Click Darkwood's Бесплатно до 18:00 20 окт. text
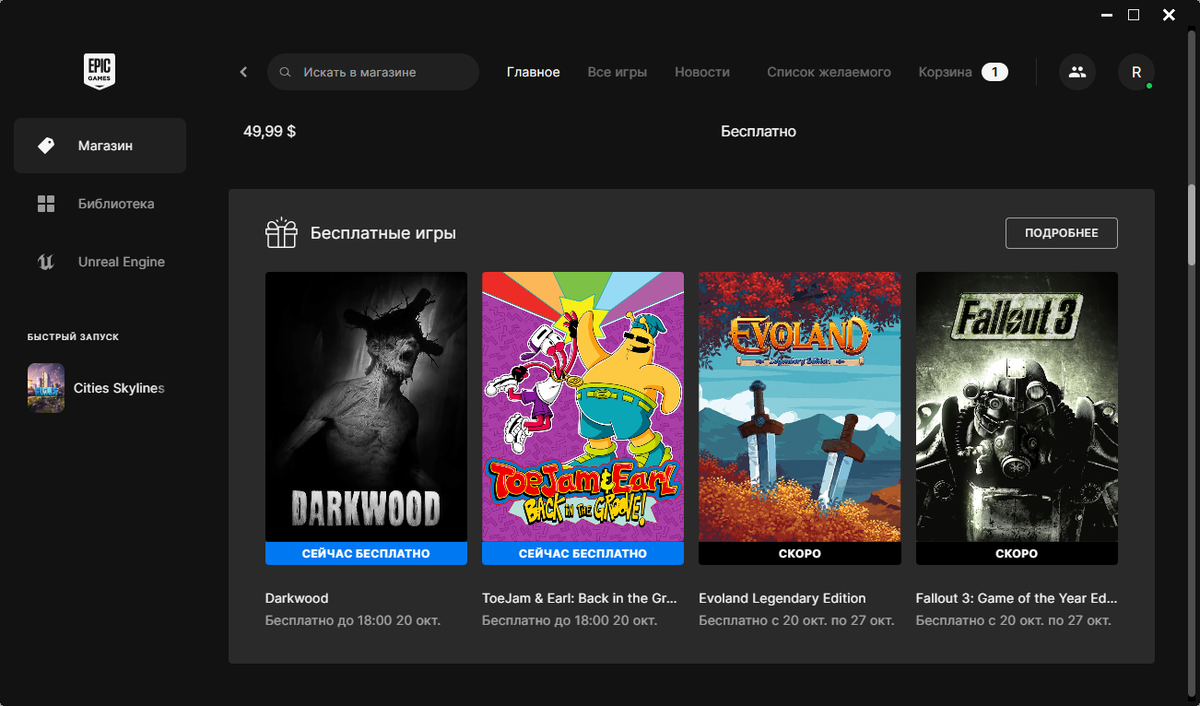 pyautogui.click(x=353, y=621)
